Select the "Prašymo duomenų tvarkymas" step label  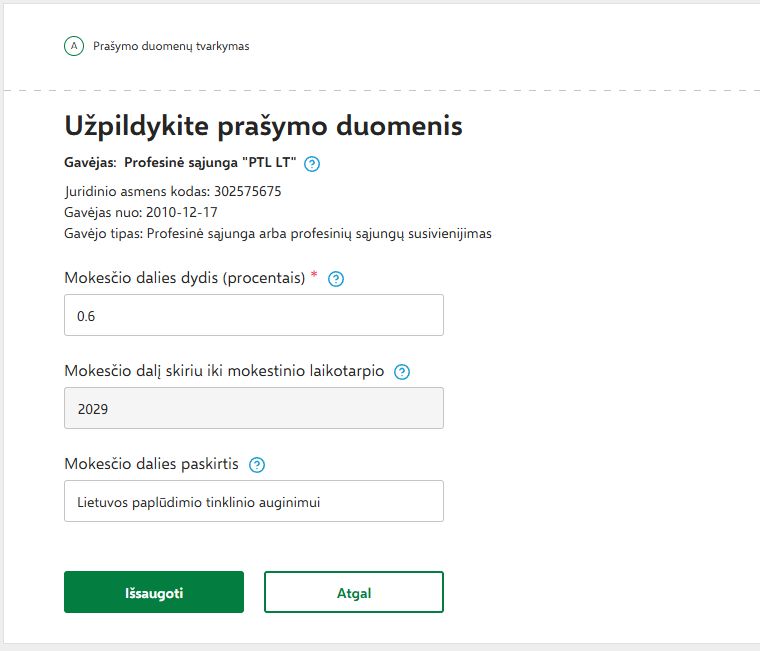pos(171,46)
